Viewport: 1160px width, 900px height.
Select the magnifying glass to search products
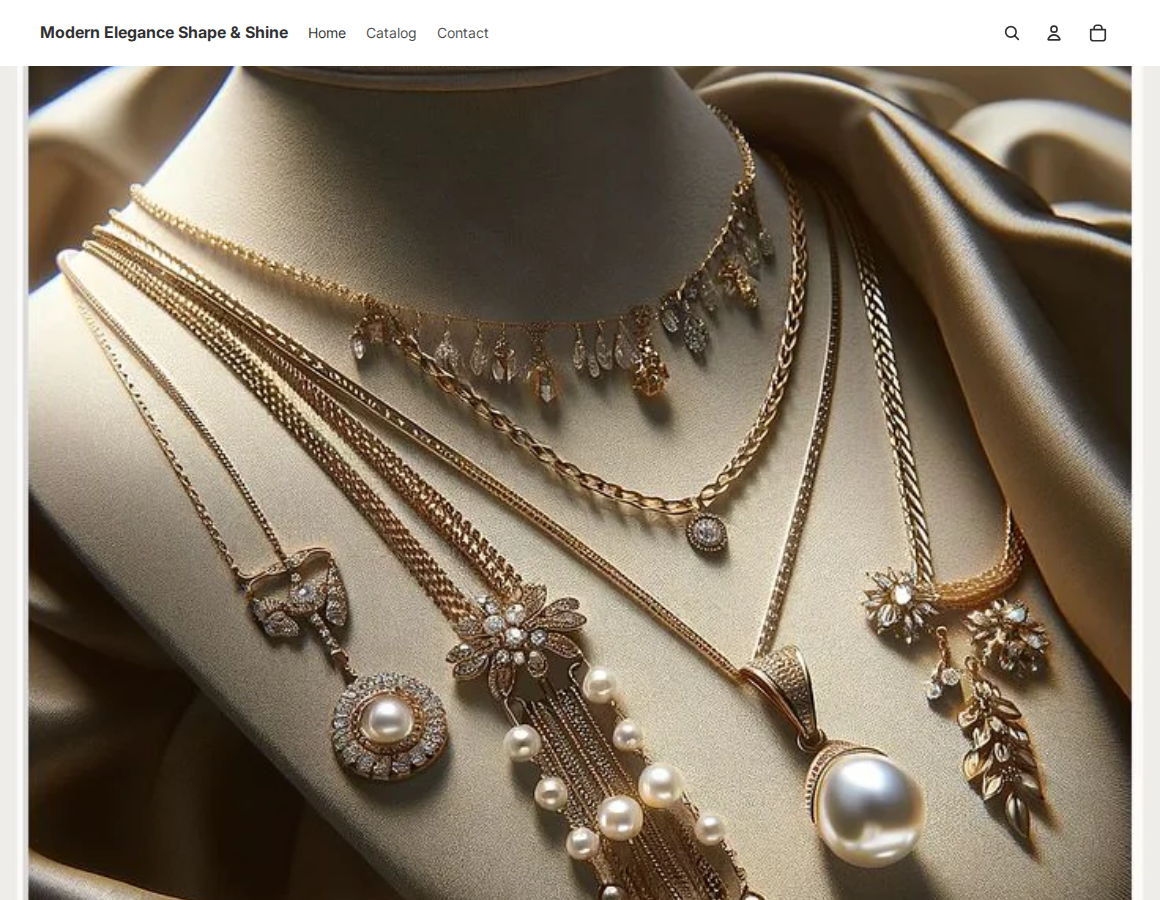(x=1012, y=32)
